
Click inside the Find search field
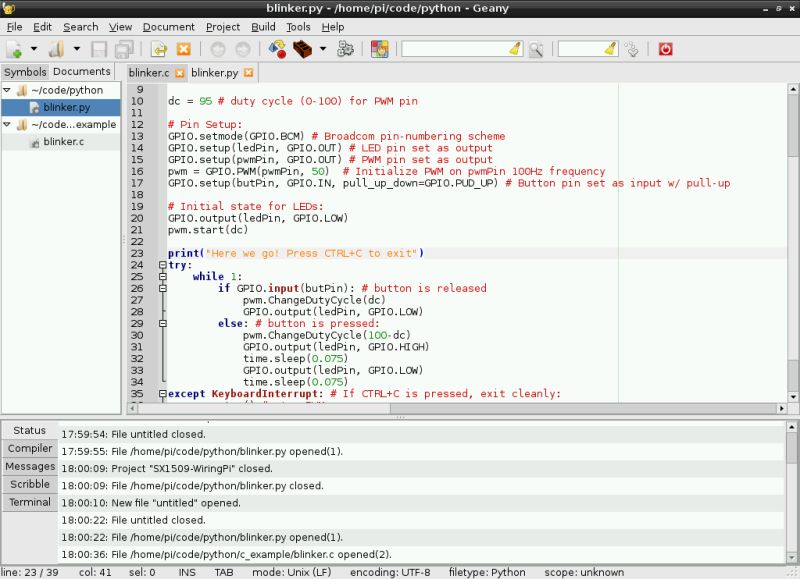(460, 48)
